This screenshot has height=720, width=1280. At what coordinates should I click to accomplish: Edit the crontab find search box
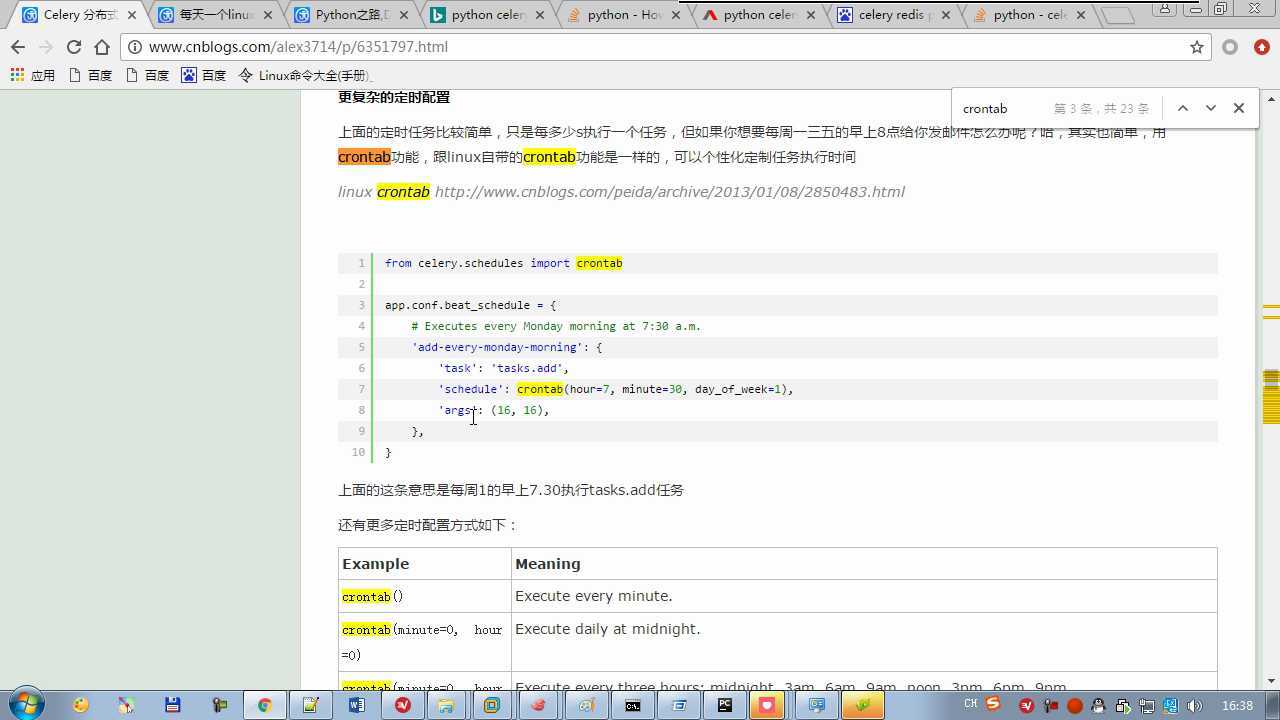(x=1003, y=108)
